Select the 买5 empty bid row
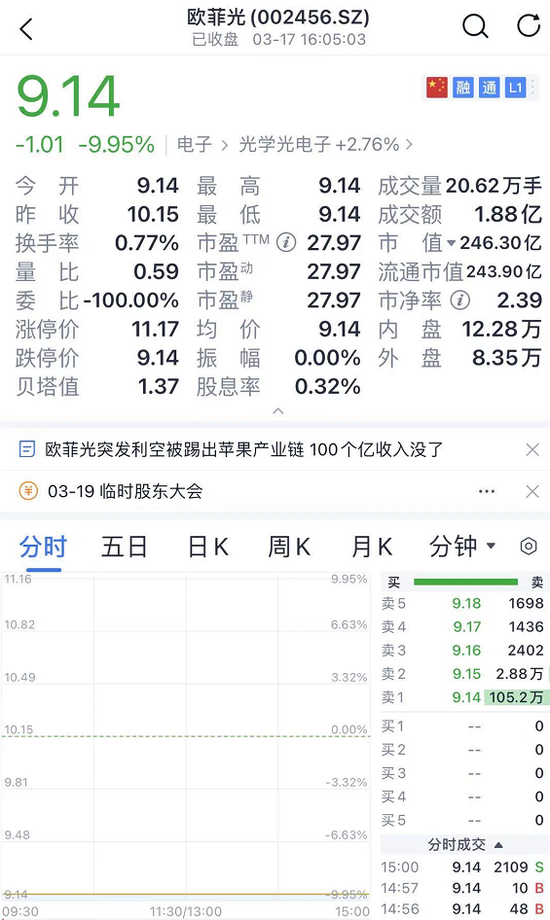The width and height of the screenshot is (550, 920). 464,820
